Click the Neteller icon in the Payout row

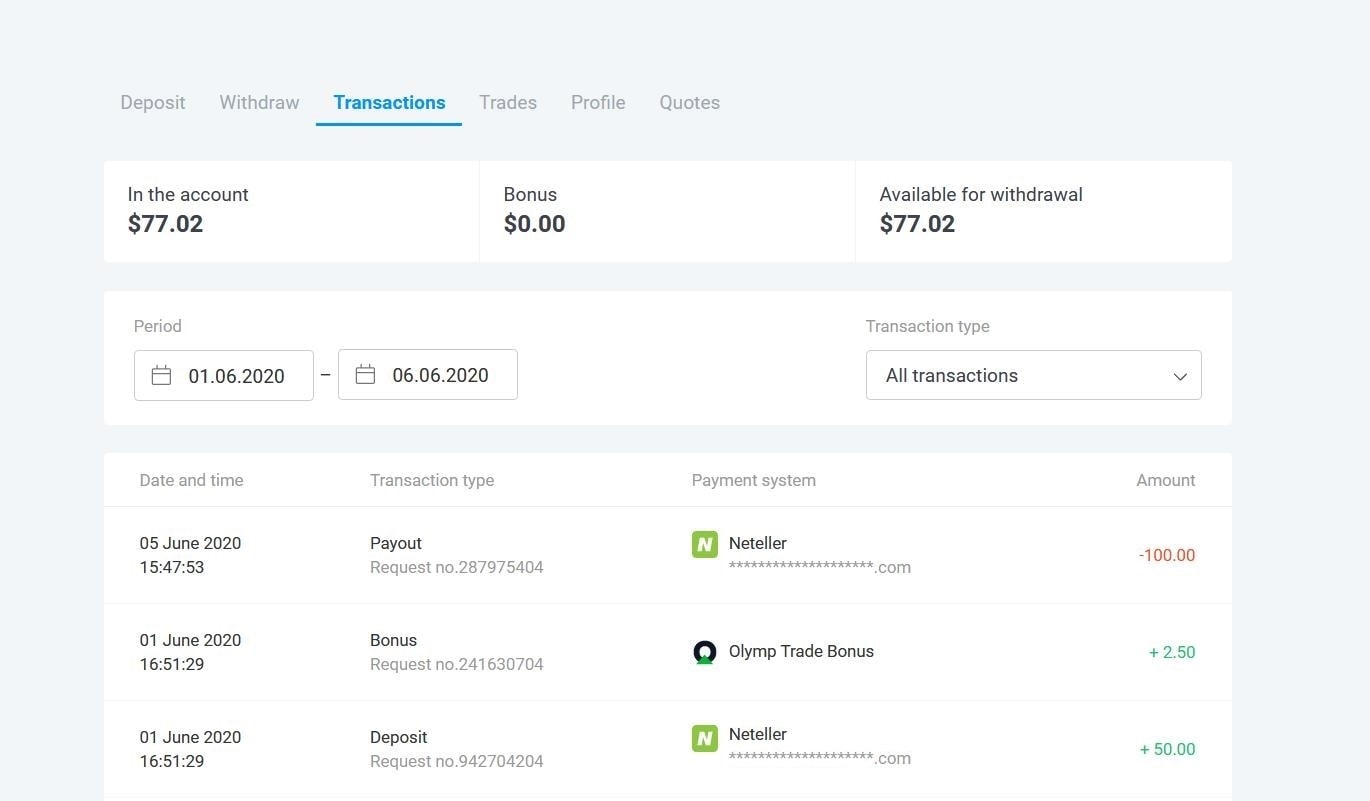[705, 544]
